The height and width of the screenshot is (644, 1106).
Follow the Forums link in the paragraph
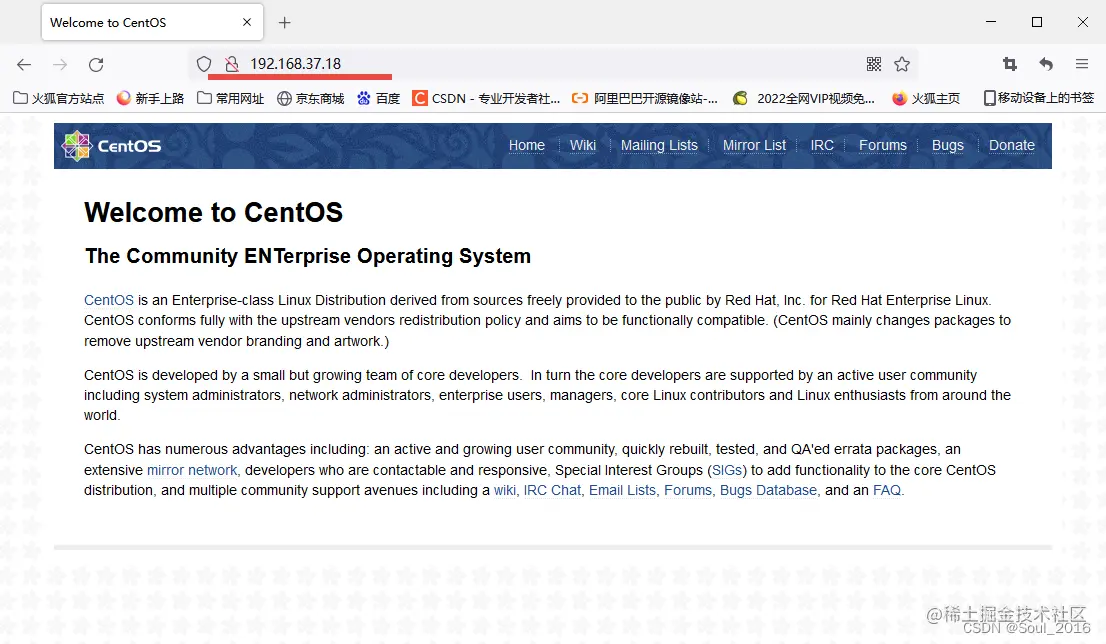pos(688,490)
